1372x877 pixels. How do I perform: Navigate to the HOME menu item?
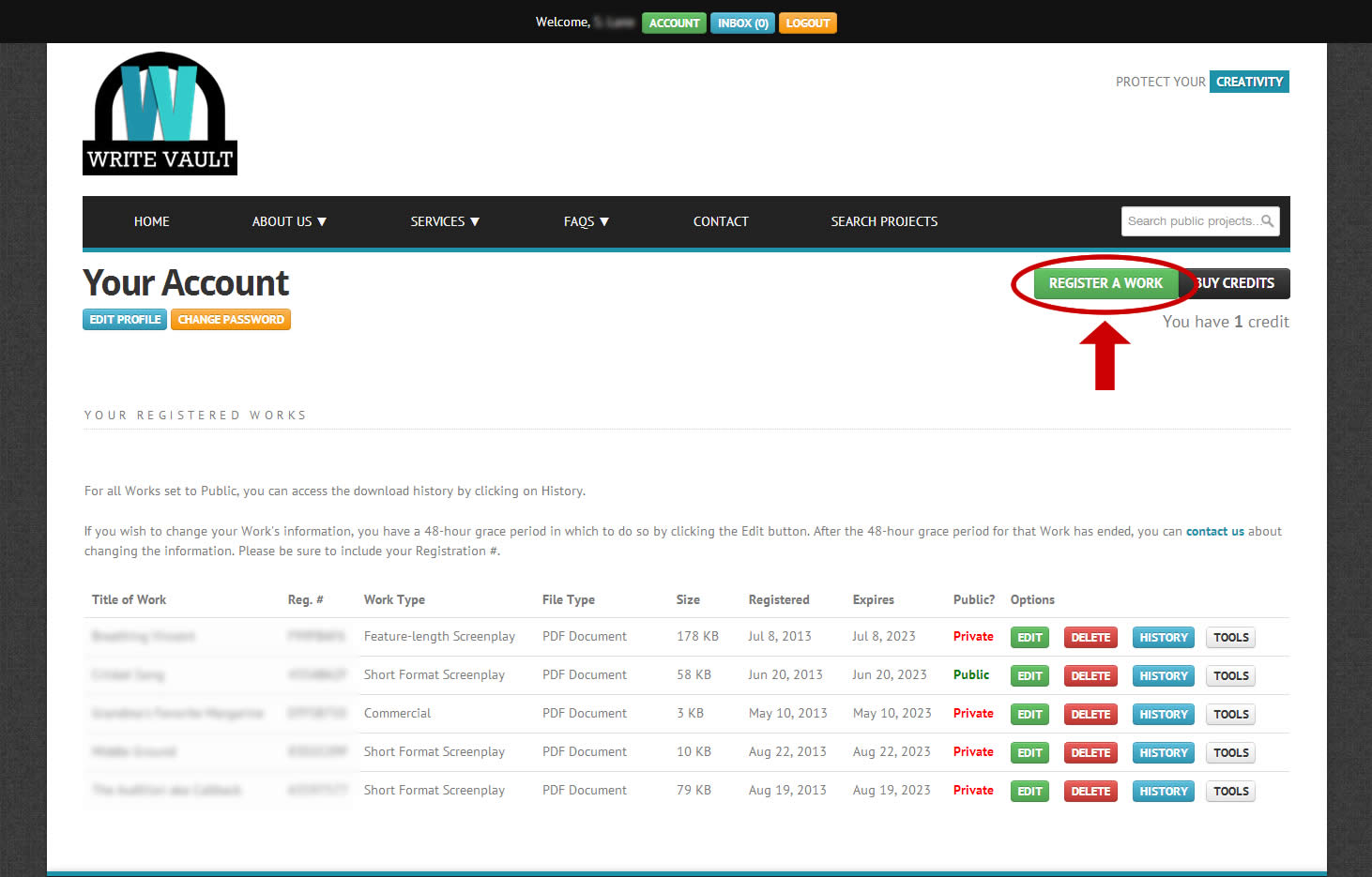tap(151, 221)
